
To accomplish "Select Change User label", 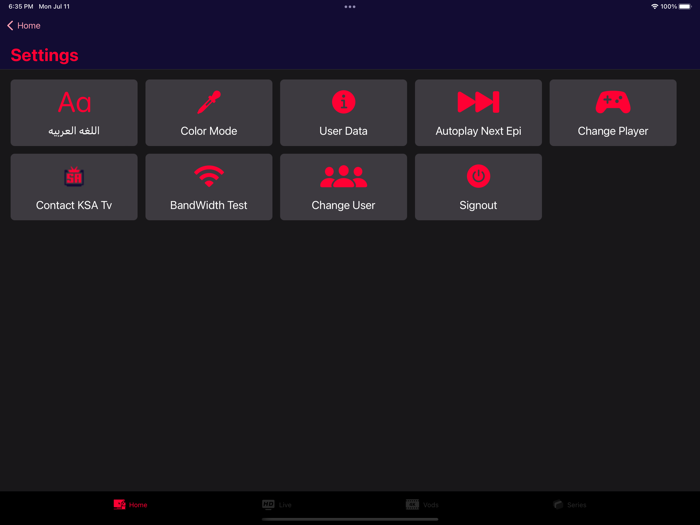I will (x=343, y=205).
